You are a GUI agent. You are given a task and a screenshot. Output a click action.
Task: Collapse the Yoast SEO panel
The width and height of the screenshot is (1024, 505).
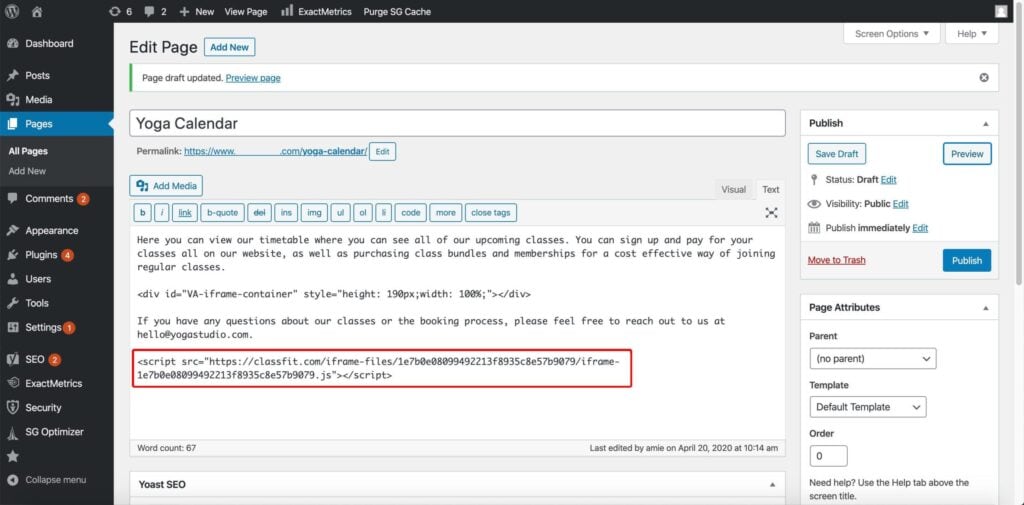(x=773, y=485)
